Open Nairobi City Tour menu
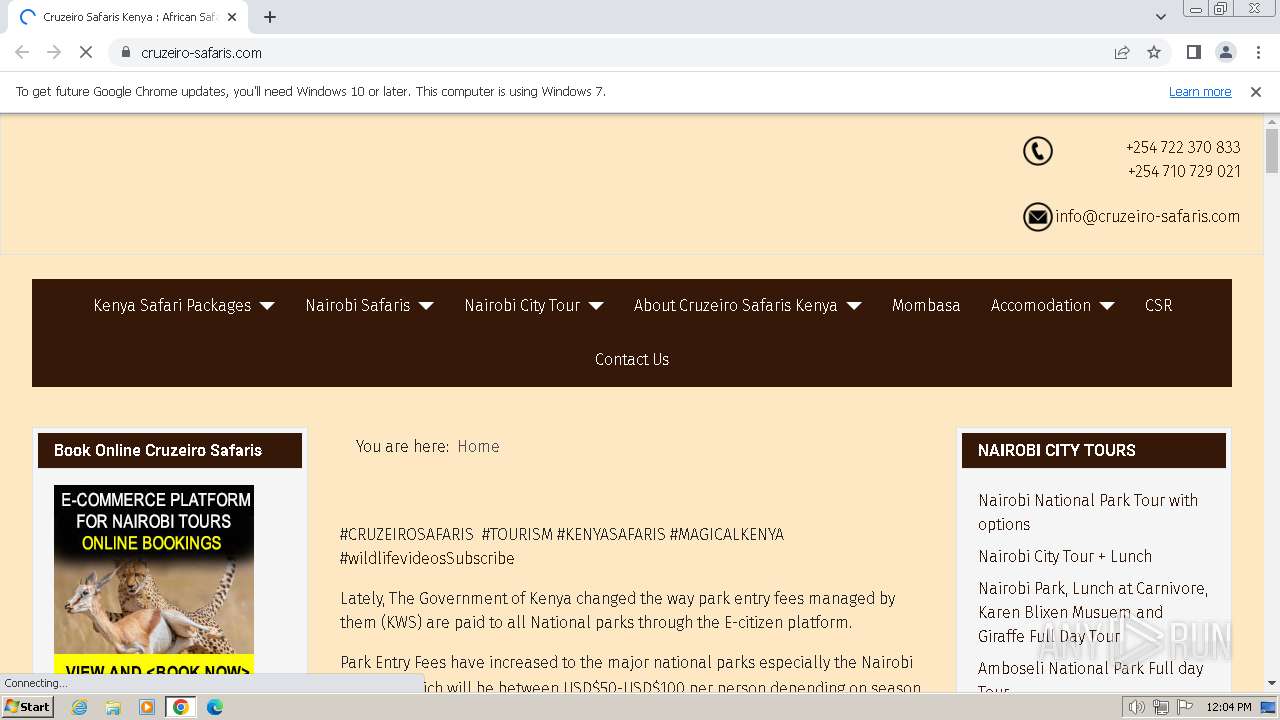Image resolution: width=1280 pixels, height=720 pixels. [x=522, y=305]
